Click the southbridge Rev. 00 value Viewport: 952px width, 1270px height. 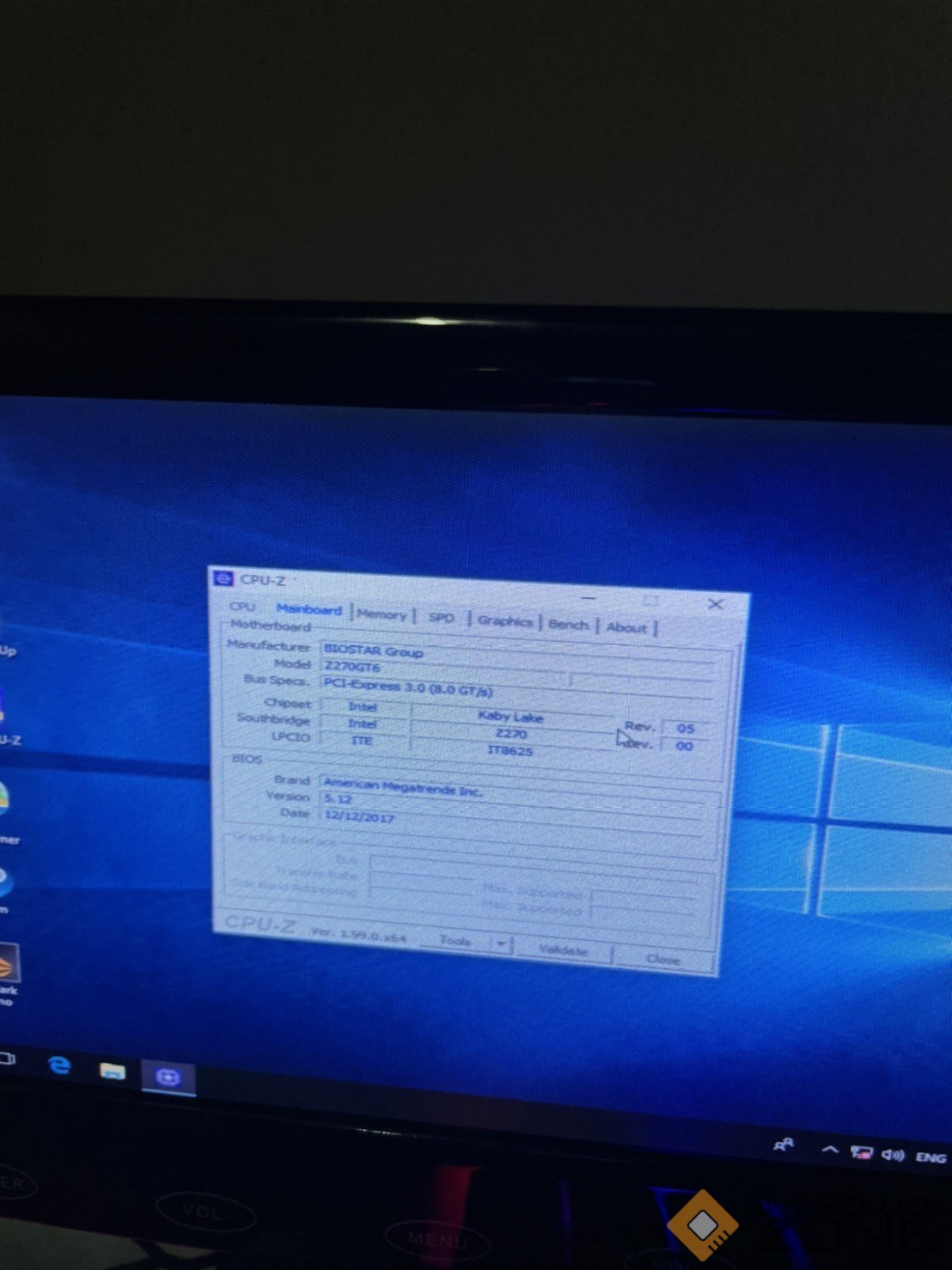click(x=685, y=746)
